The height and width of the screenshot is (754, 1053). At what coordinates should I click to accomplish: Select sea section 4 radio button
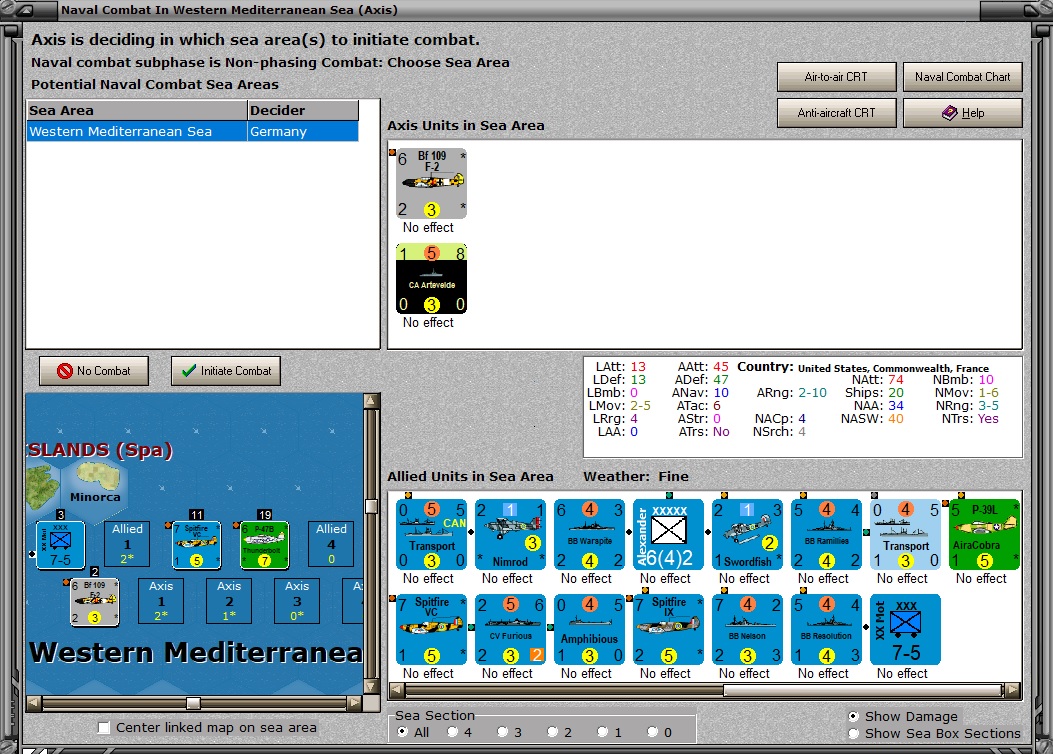[453, 732]
